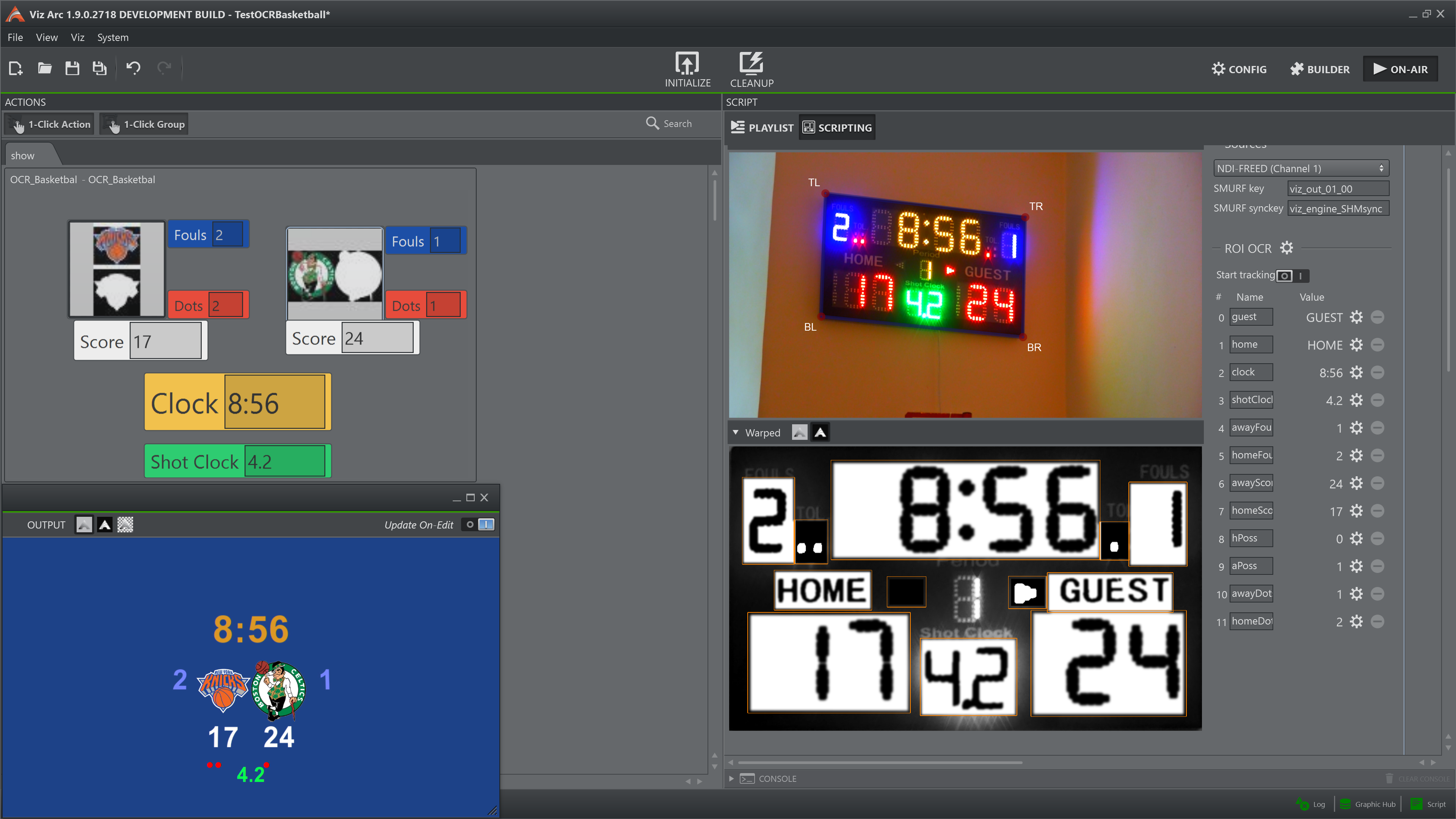The width and height of the screenshot is (1456, 819).
Task: Toggle checkerboard background in OUTPUT
Action: coord(126,525)
